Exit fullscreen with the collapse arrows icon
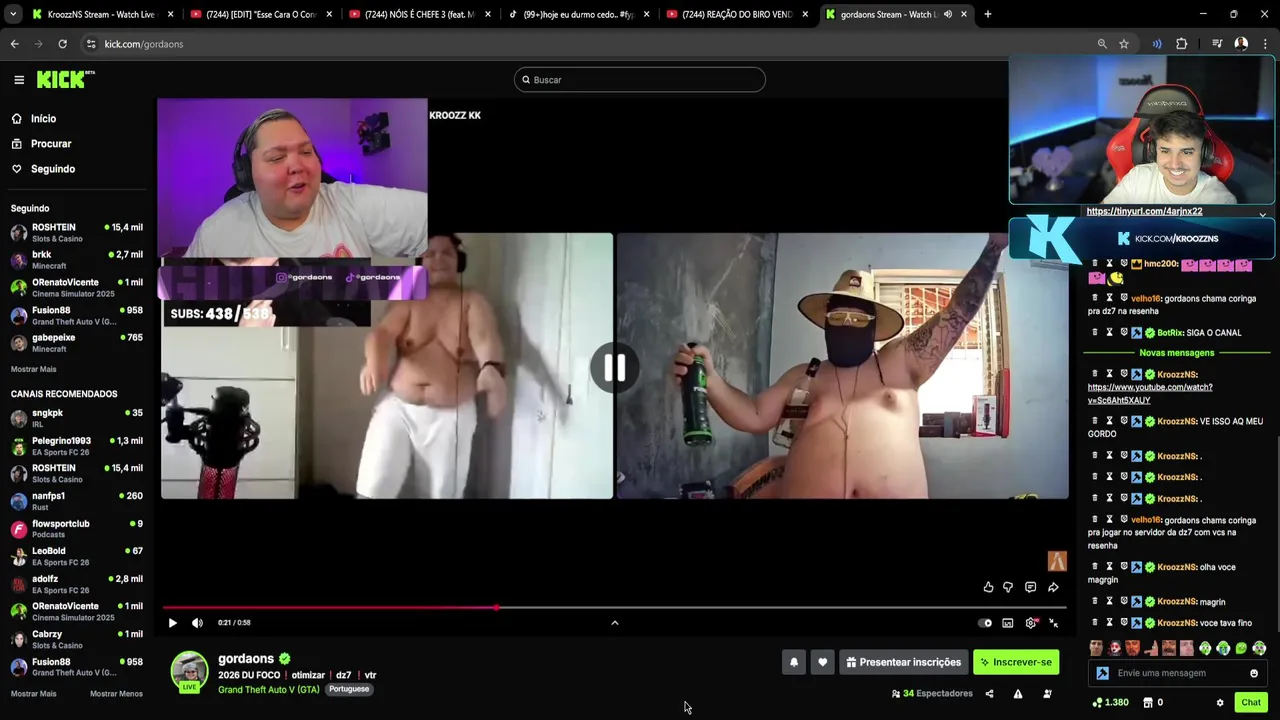The width and height of the screenshot is (1280, 720). [1053, 623]
